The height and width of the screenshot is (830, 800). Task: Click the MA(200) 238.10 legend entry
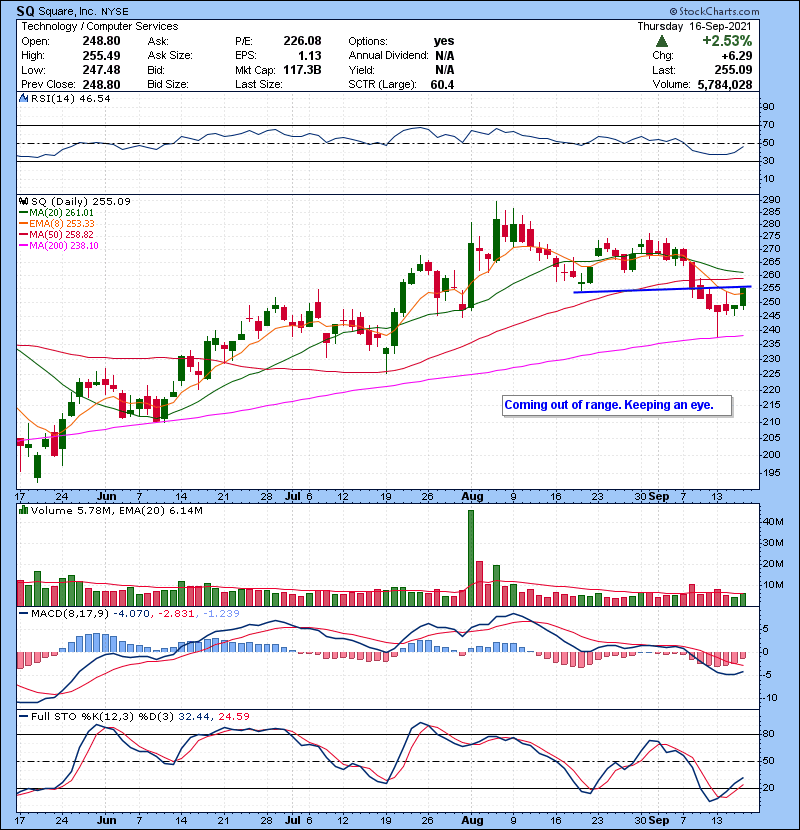coord(59,246)
